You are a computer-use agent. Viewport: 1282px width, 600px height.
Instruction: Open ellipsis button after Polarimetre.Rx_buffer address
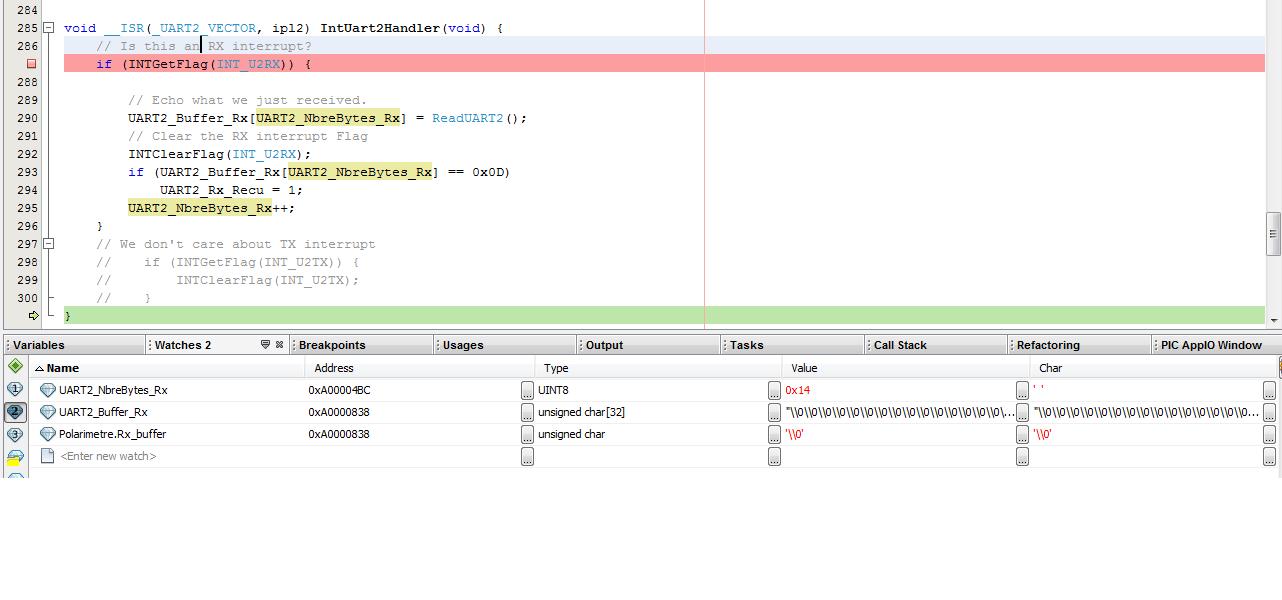coord(527,434)
